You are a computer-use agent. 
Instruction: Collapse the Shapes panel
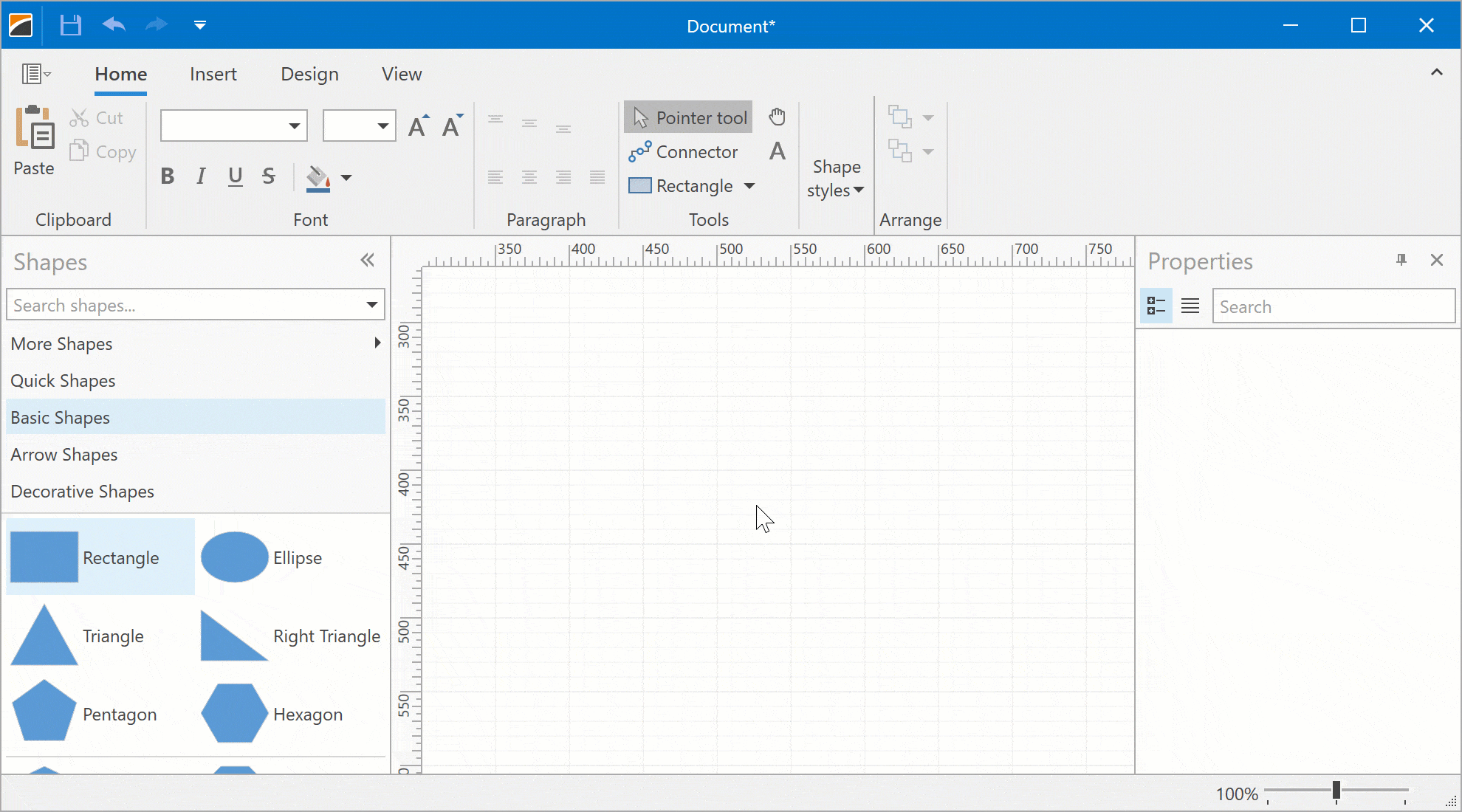tap(367, 260)
